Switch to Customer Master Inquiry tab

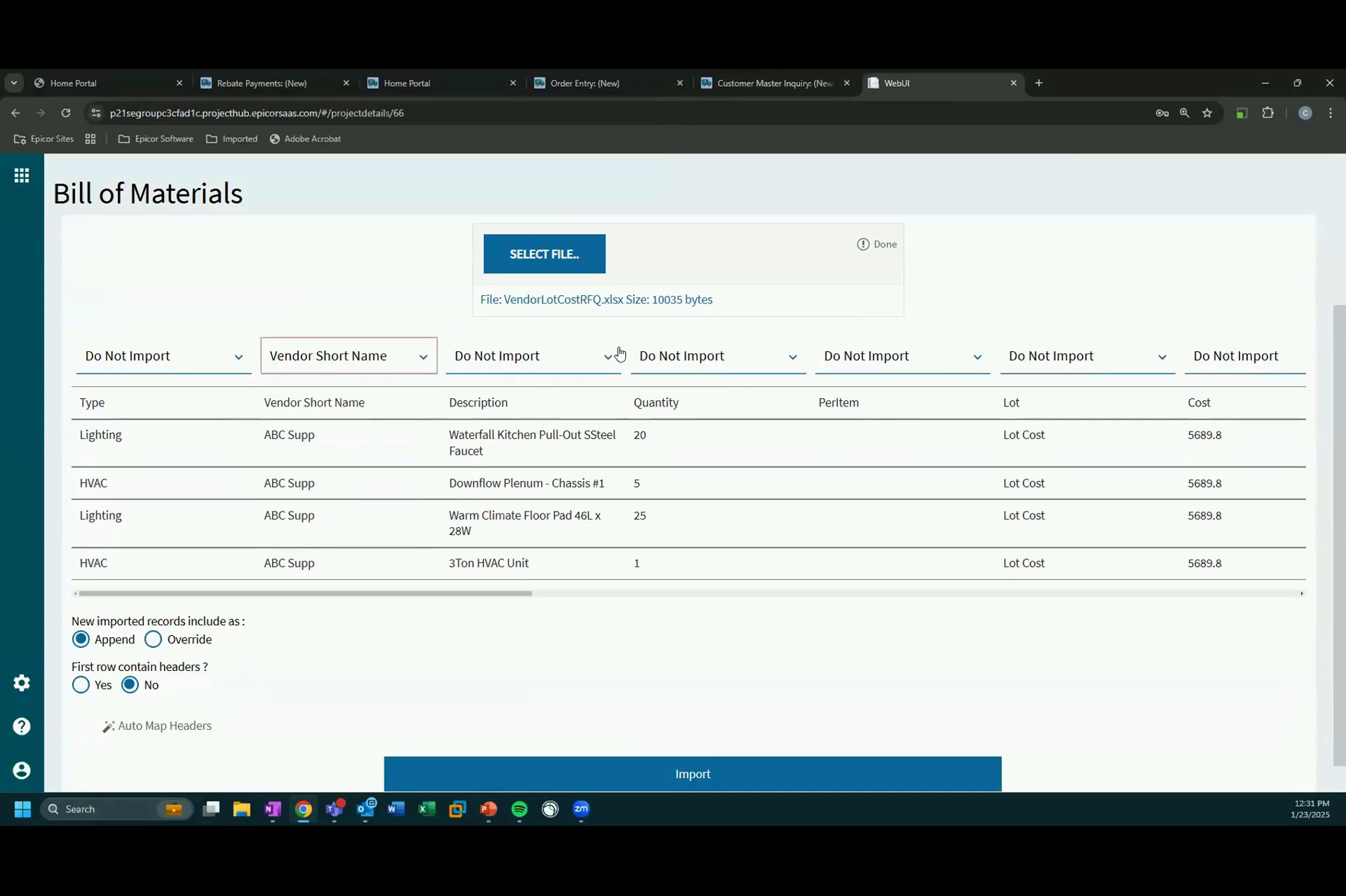775,83
